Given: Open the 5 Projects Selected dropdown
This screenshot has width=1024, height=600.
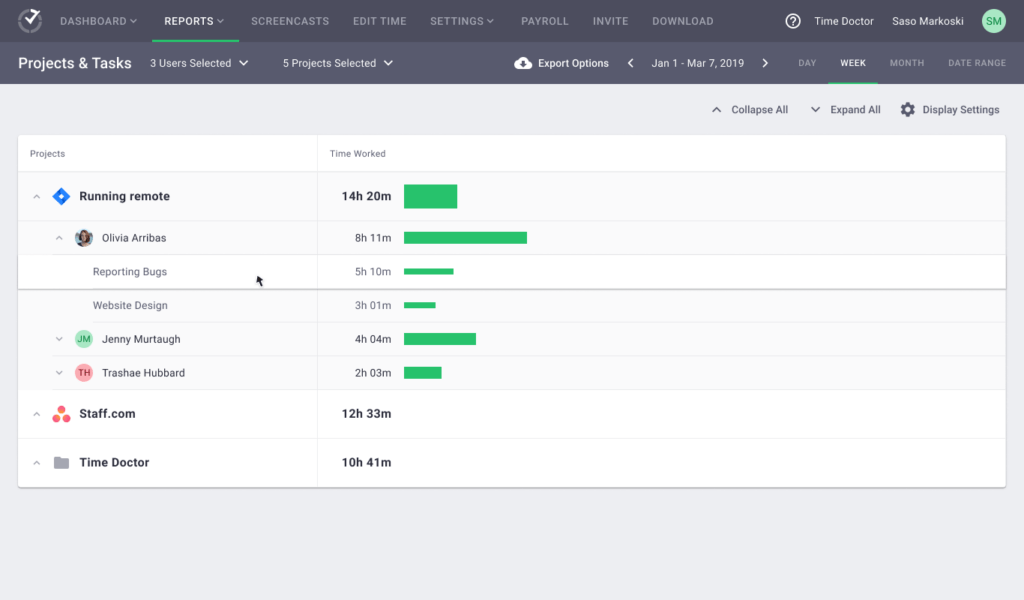Looking at the screenshot, I should (x=337, y=63).
